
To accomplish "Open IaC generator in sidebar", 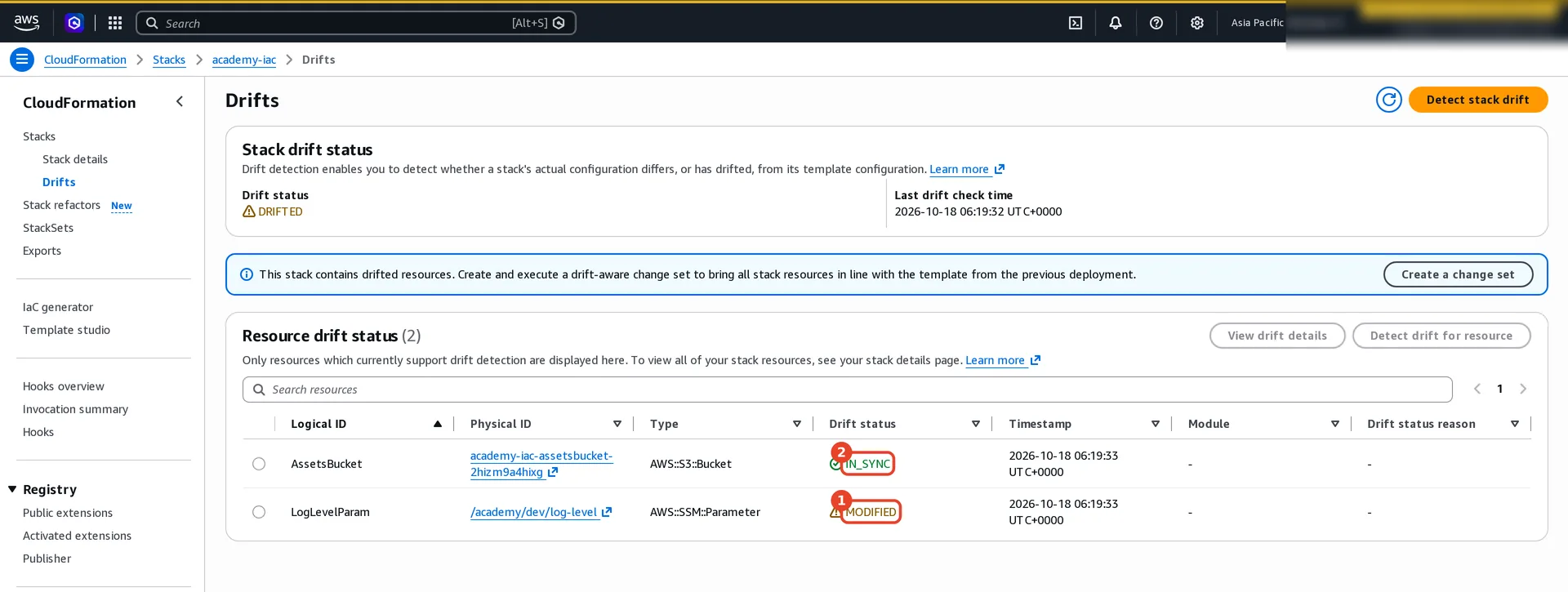I will pyautogui.click(x=58, y=307).
